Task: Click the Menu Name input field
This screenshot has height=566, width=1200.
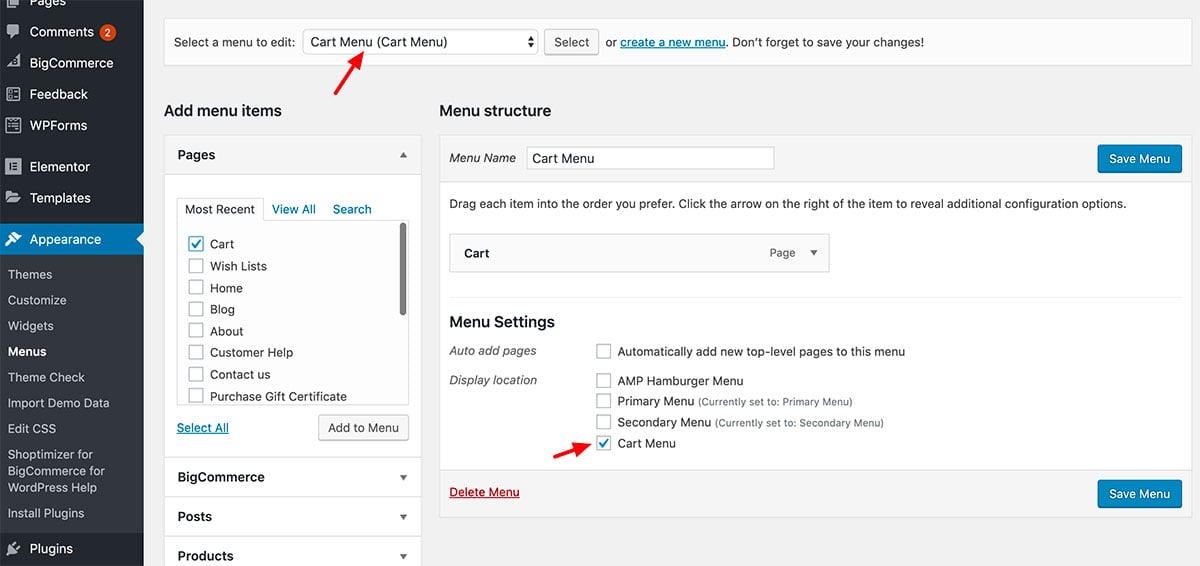Action: point(650,158)
